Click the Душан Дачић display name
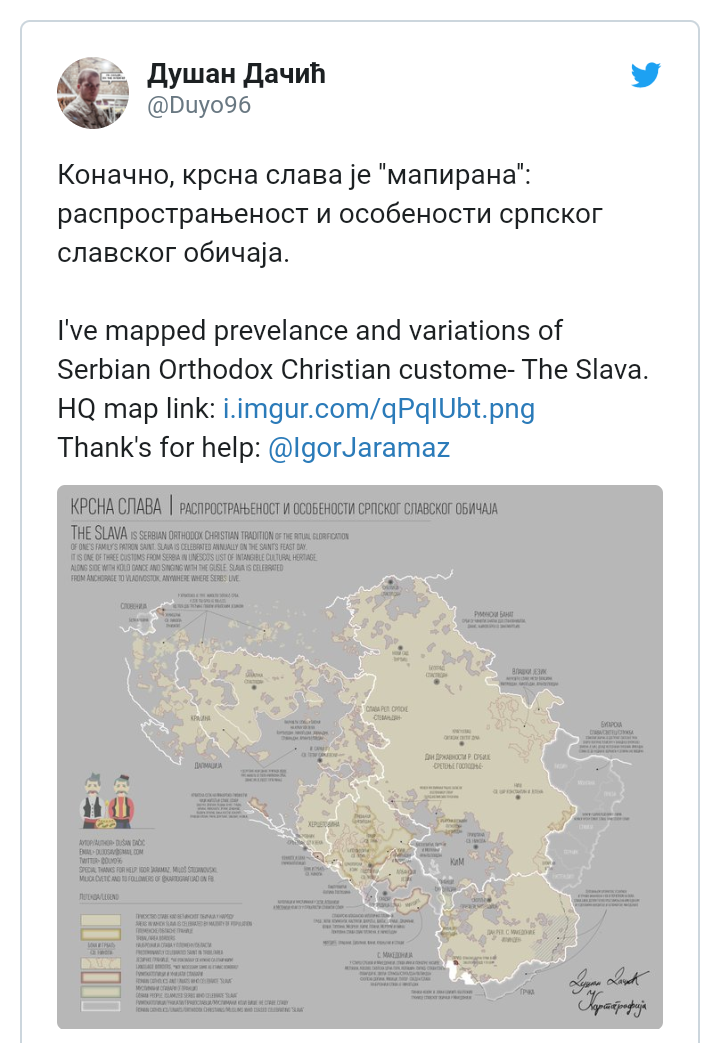 click(236, 73)
